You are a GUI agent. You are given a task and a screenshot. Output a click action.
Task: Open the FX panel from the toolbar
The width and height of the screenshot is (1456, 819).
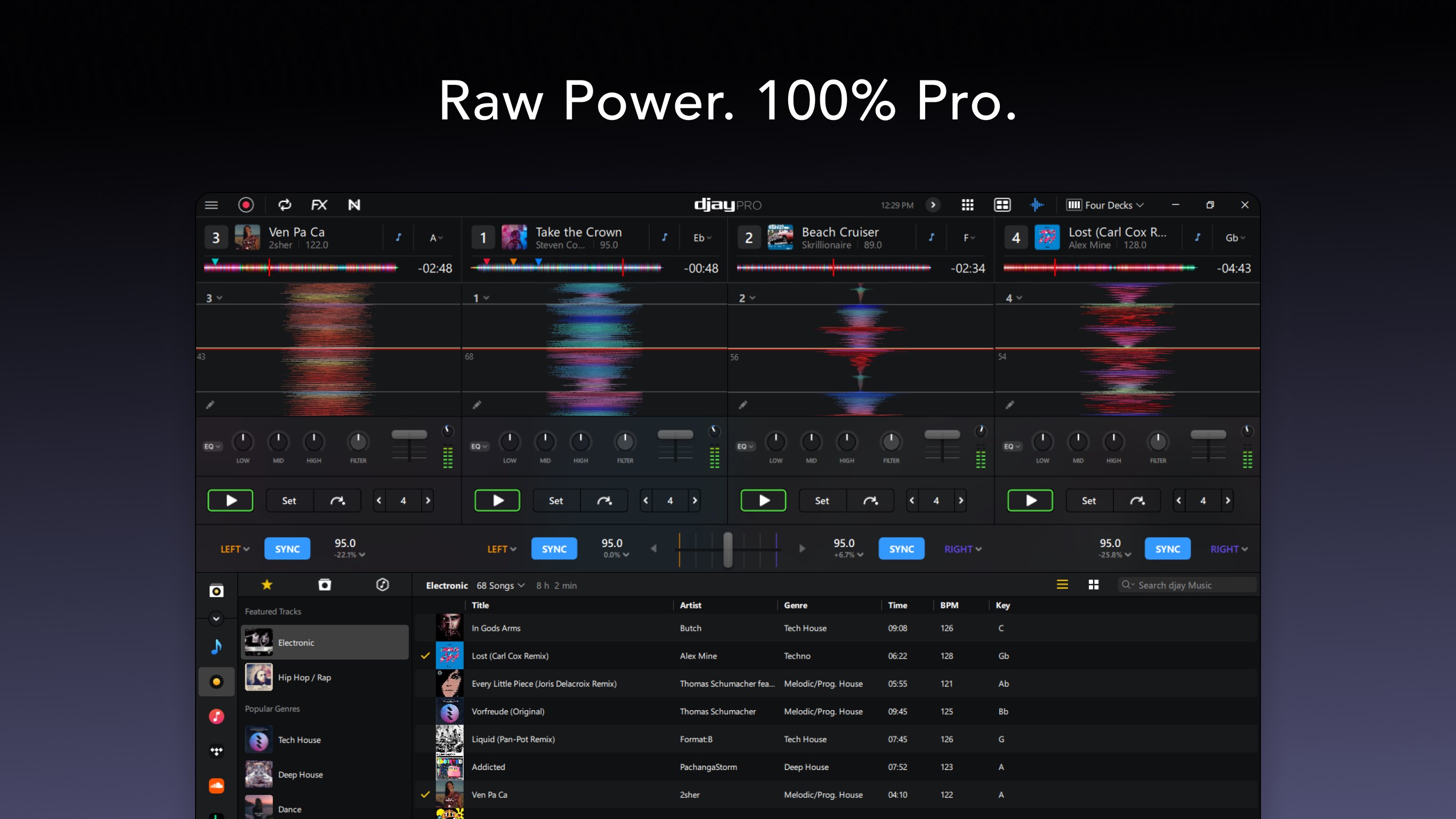coord(319,205)
